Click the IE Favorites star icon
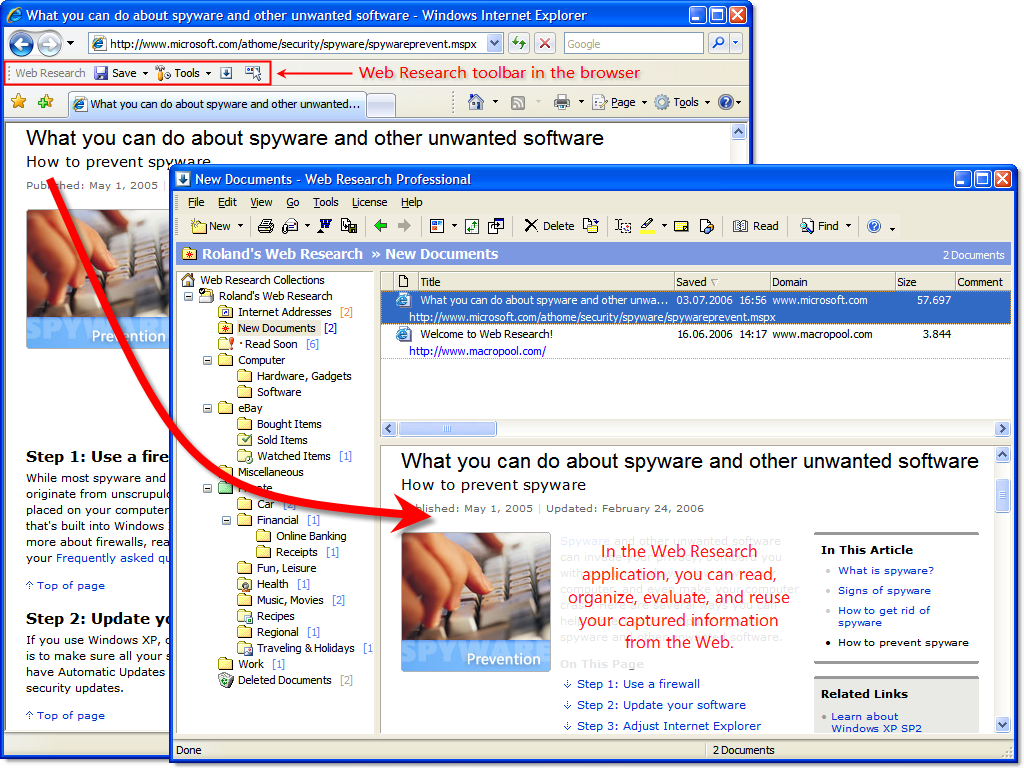Image resolution: width=1024 pixels, height=768 pixels. [18, 102]
